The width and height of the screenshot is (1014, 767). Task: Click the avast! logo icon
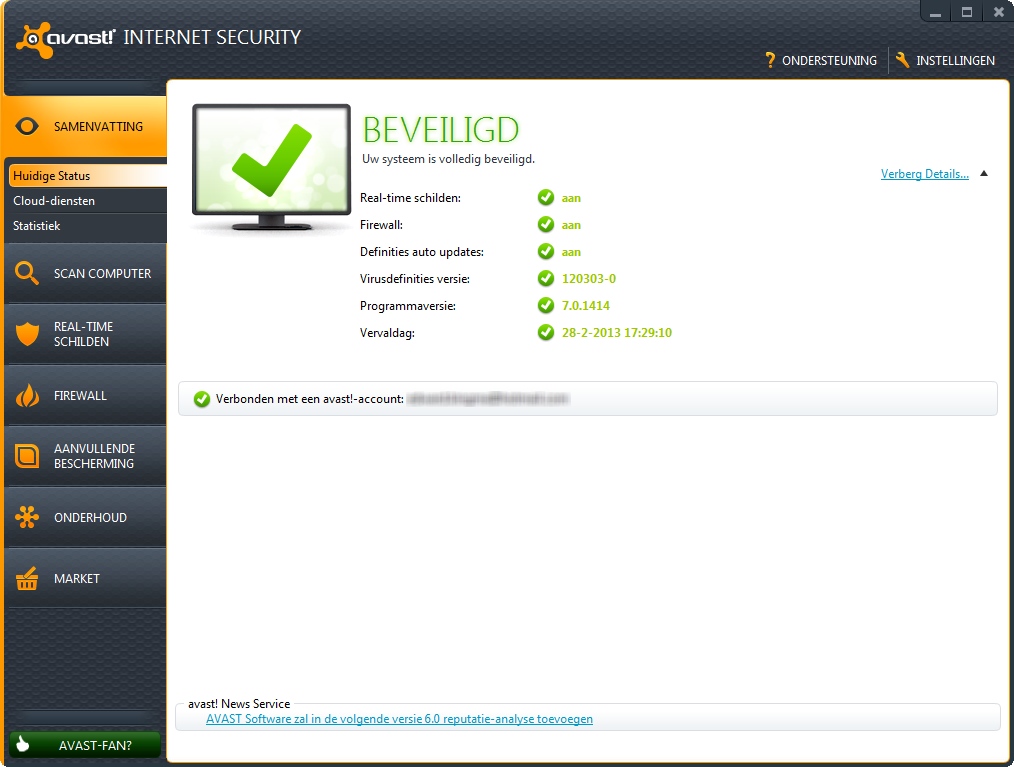tap(34, 40)
